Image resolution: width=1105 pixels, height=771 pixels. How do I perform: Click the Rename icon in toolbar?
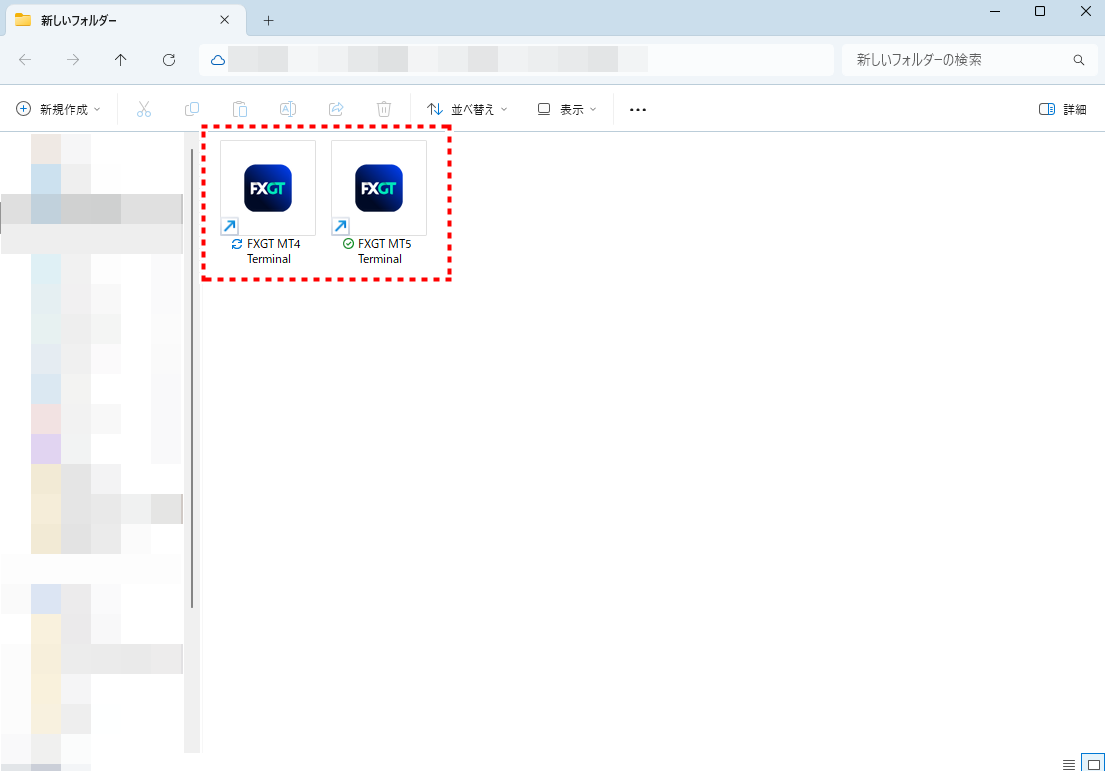click(288, 109)
